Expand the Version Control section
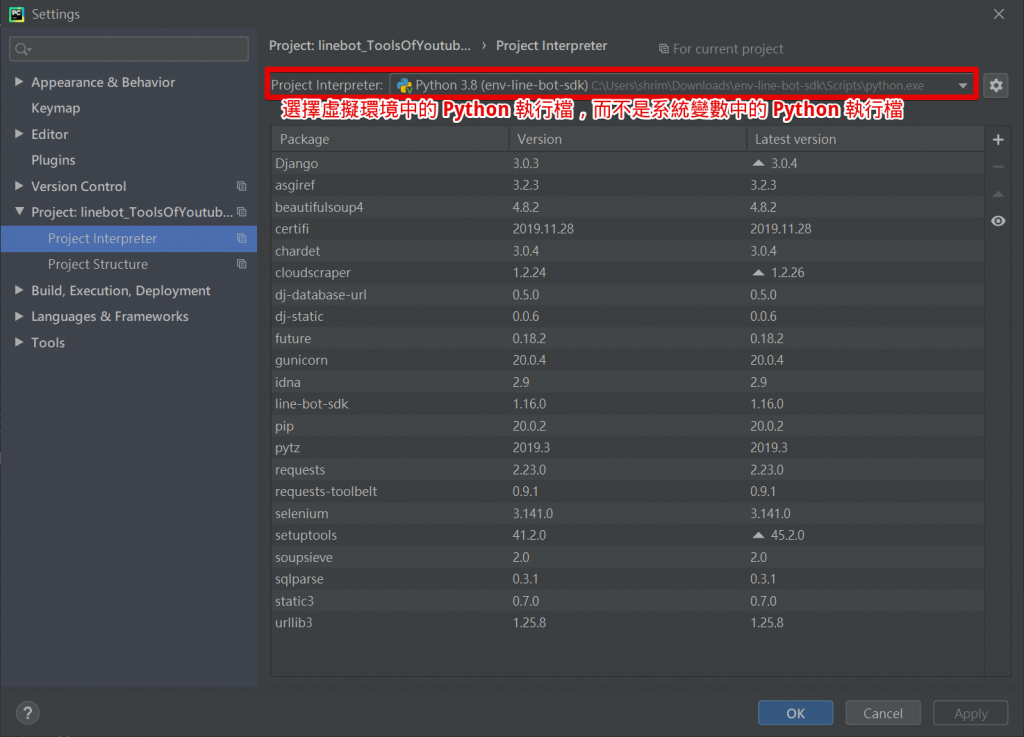1024x737 pixels. 19,186
